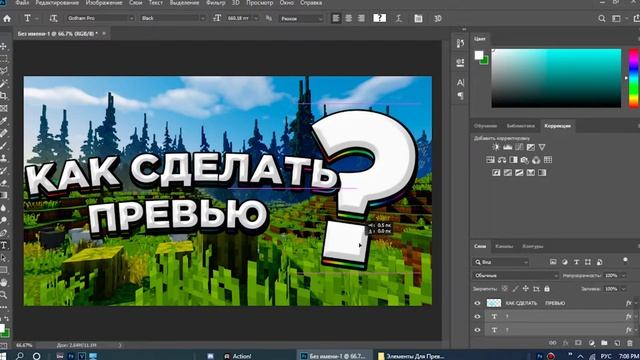Switch to the Контуры tab

click(x=533, y=246)
